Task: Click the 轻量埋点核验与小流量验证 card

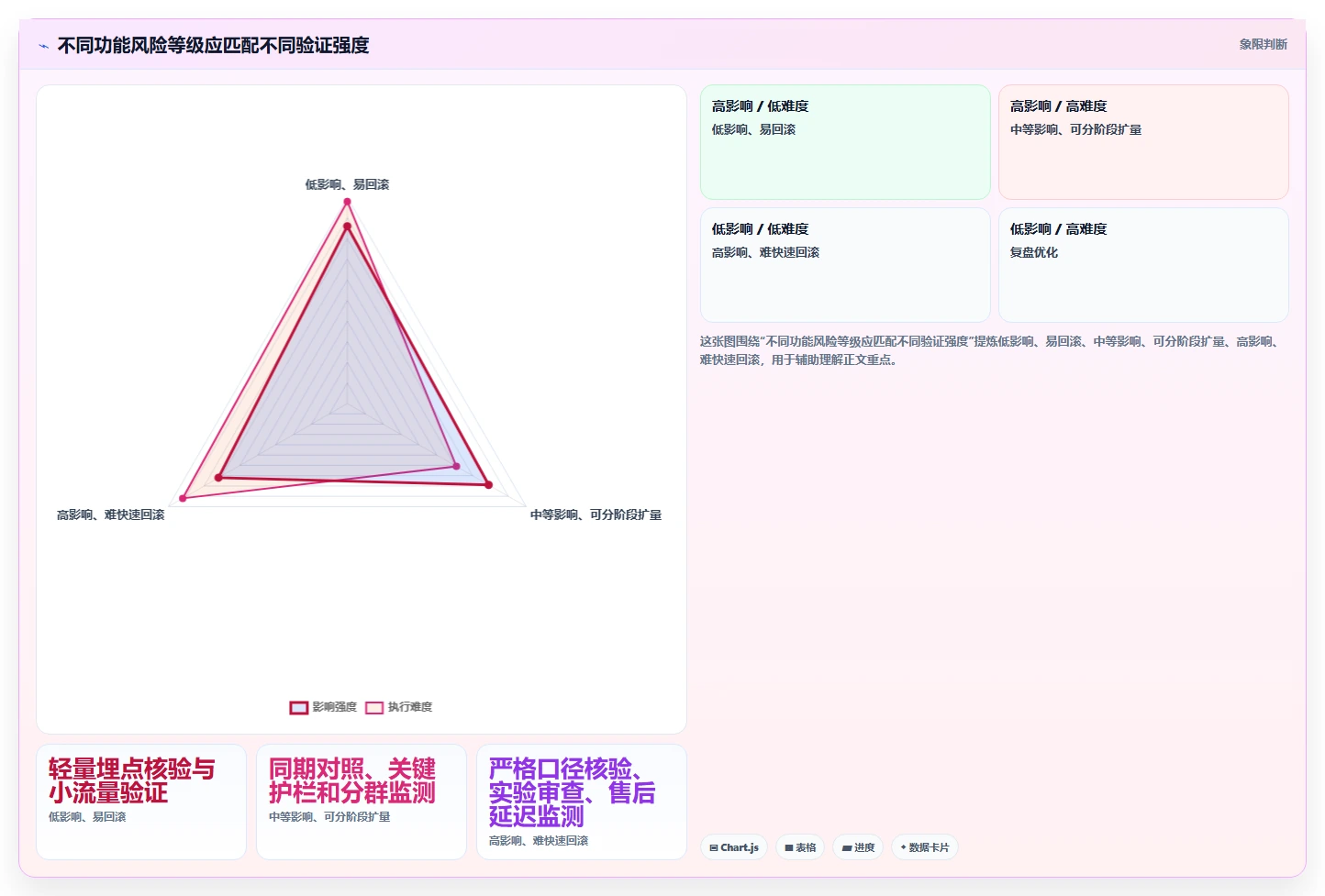Action: click(x=141, y=802)
